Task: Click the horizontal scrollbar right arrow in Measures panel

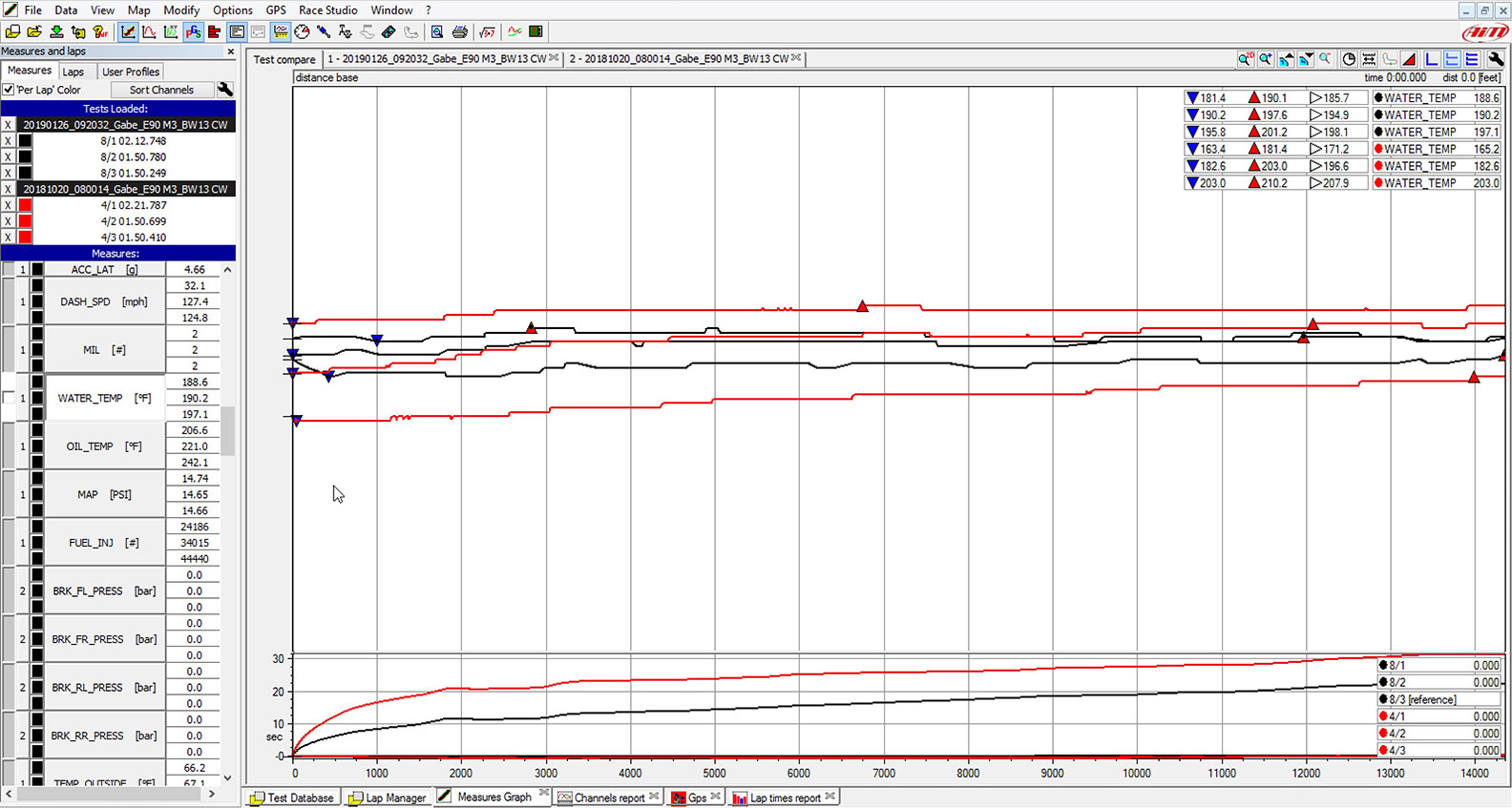Action: click(x=212, y=794)
